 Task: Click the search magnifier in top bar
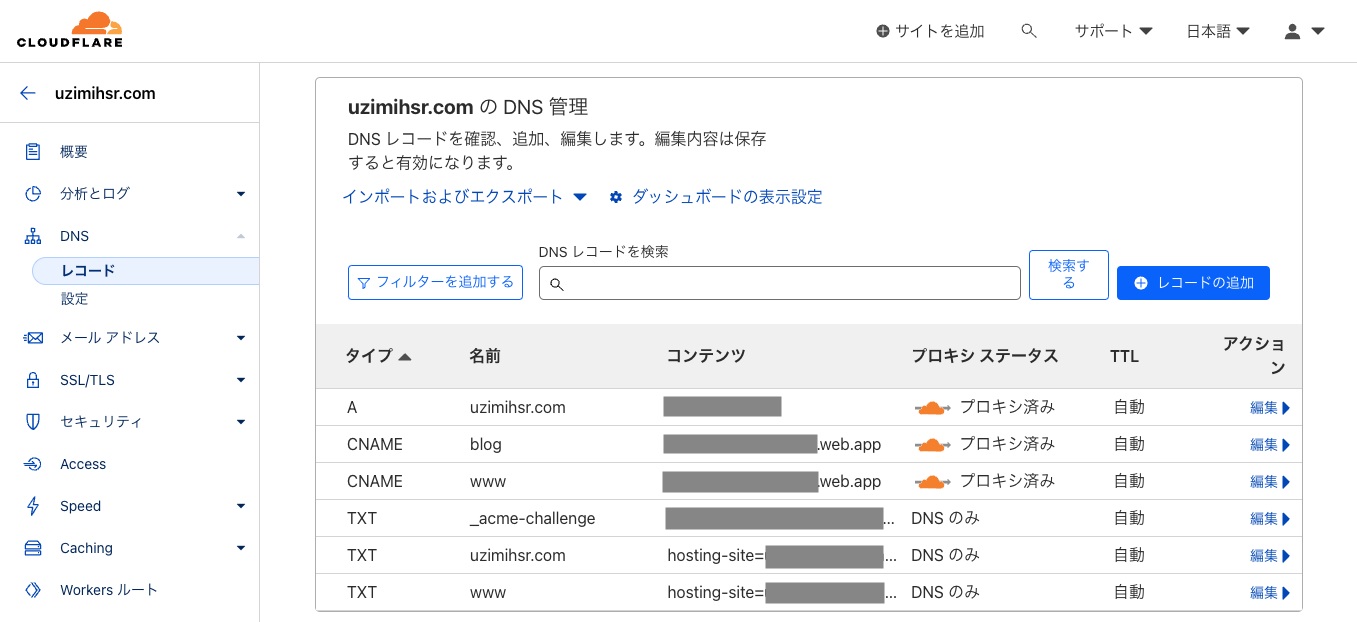click(x=1029, y=31)
